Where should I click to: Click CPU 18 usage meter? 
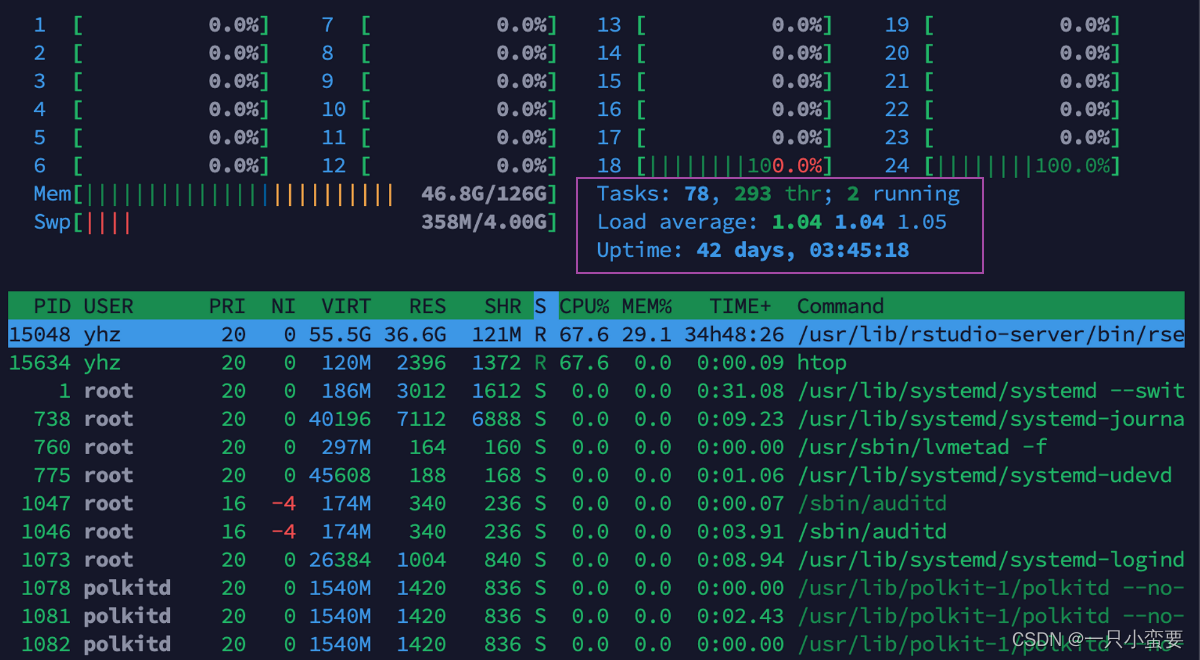[x=714, y=166]
